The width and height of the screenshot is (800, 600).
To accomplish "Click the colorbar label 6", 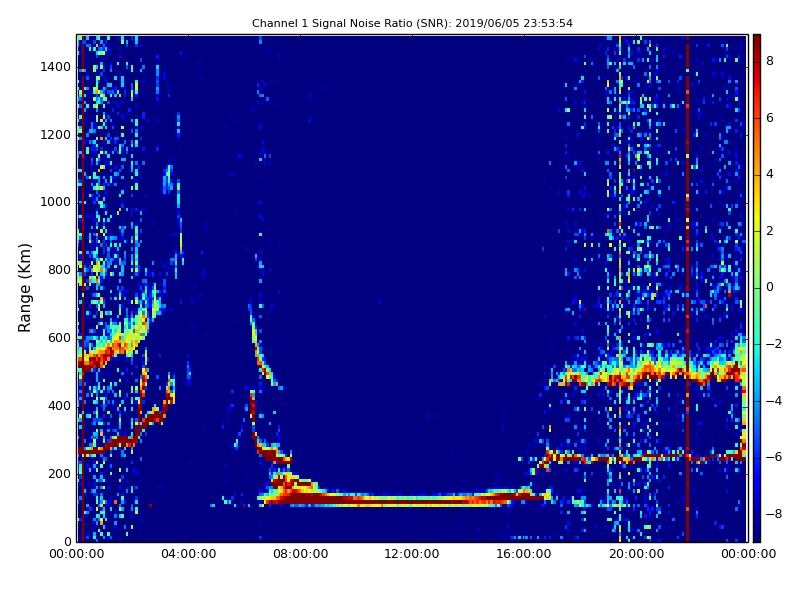I will tap(770, 118).
